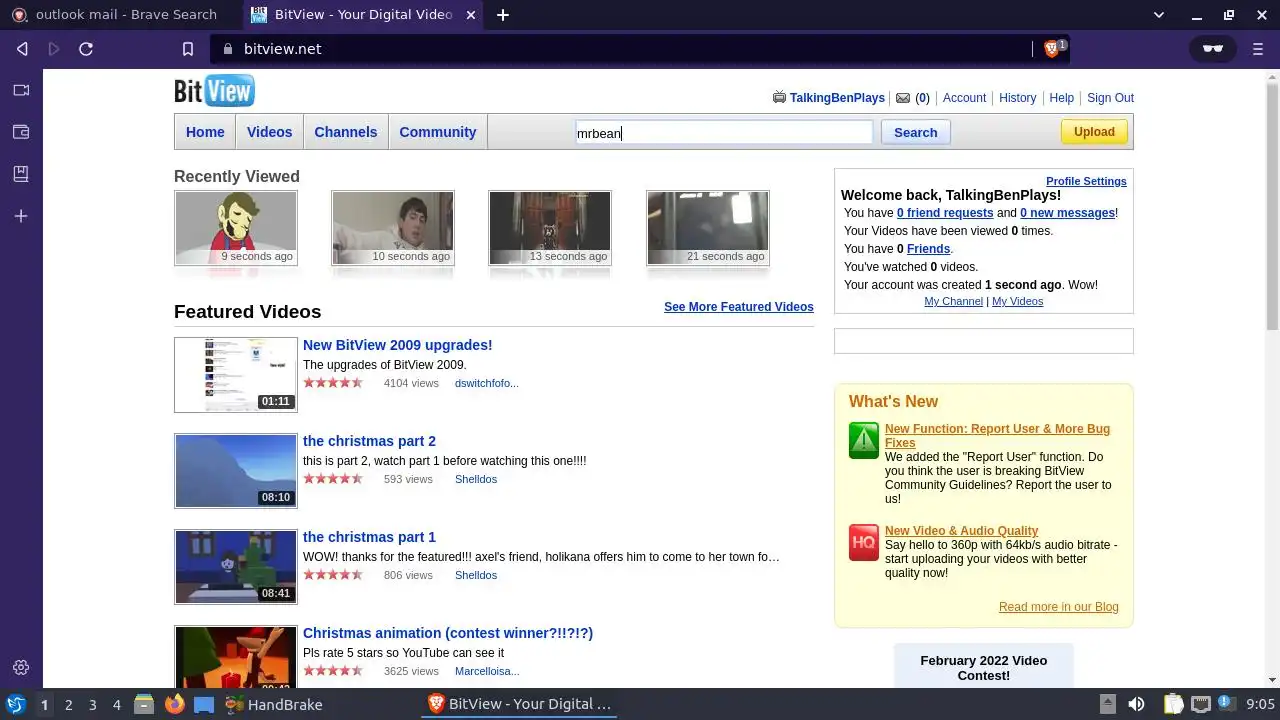The height and width of the screenshot is (720, 1280).
Task: Switch to workspace 2 in the taskbar
Action: coord(68,704)
